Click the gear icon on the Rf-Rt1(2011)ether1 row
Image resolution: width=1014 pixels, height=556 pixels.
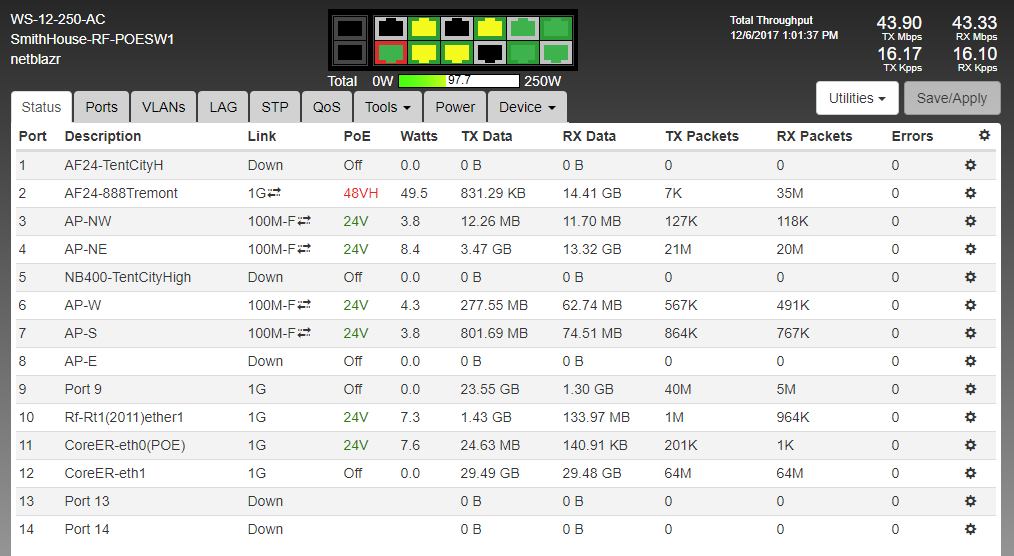969,417
